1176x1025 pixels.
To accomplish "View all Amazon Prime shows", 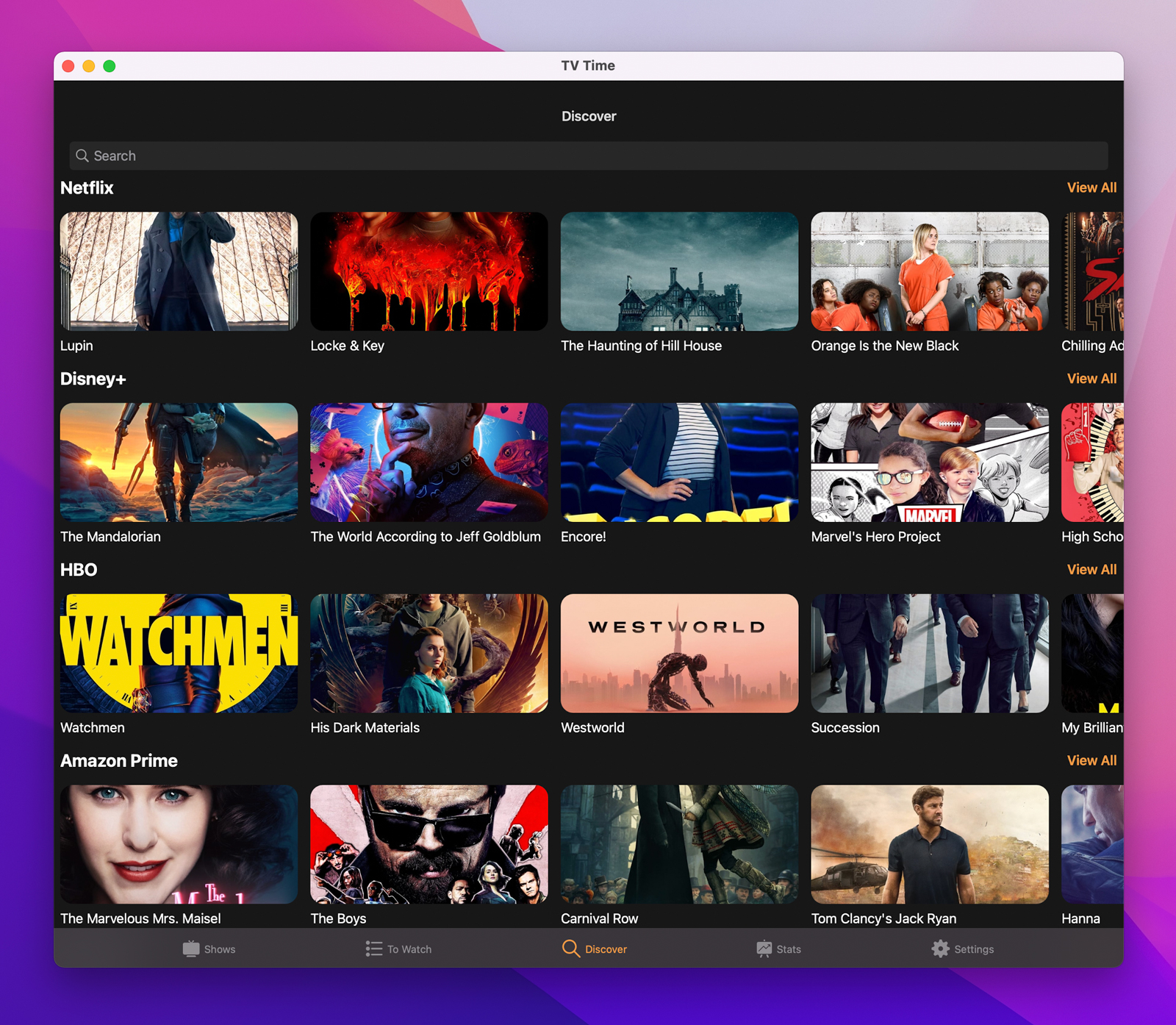I will click(1091, 760).
